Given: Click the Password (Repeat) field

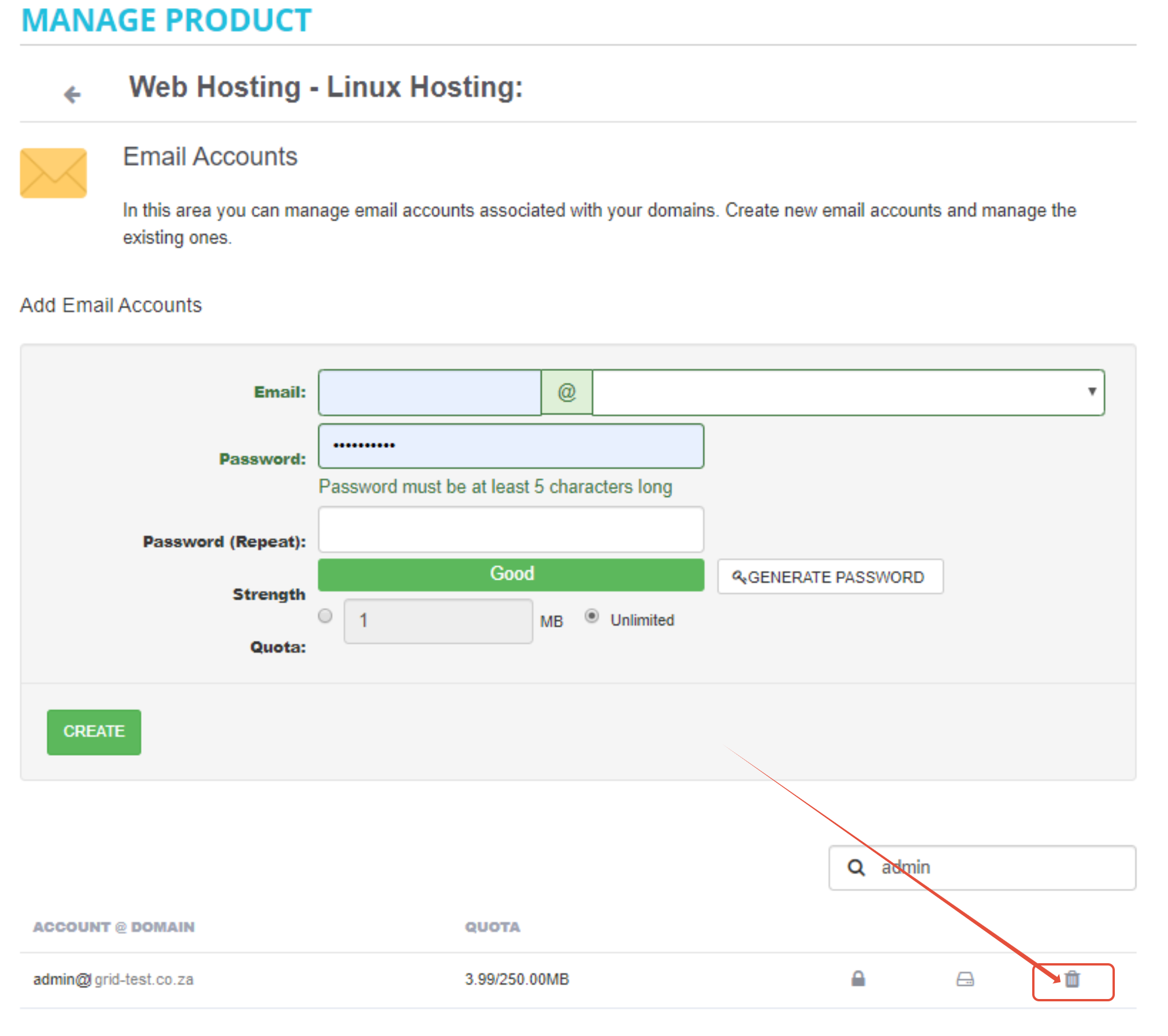Looking at the screenshot, I should tap(511, 529).
